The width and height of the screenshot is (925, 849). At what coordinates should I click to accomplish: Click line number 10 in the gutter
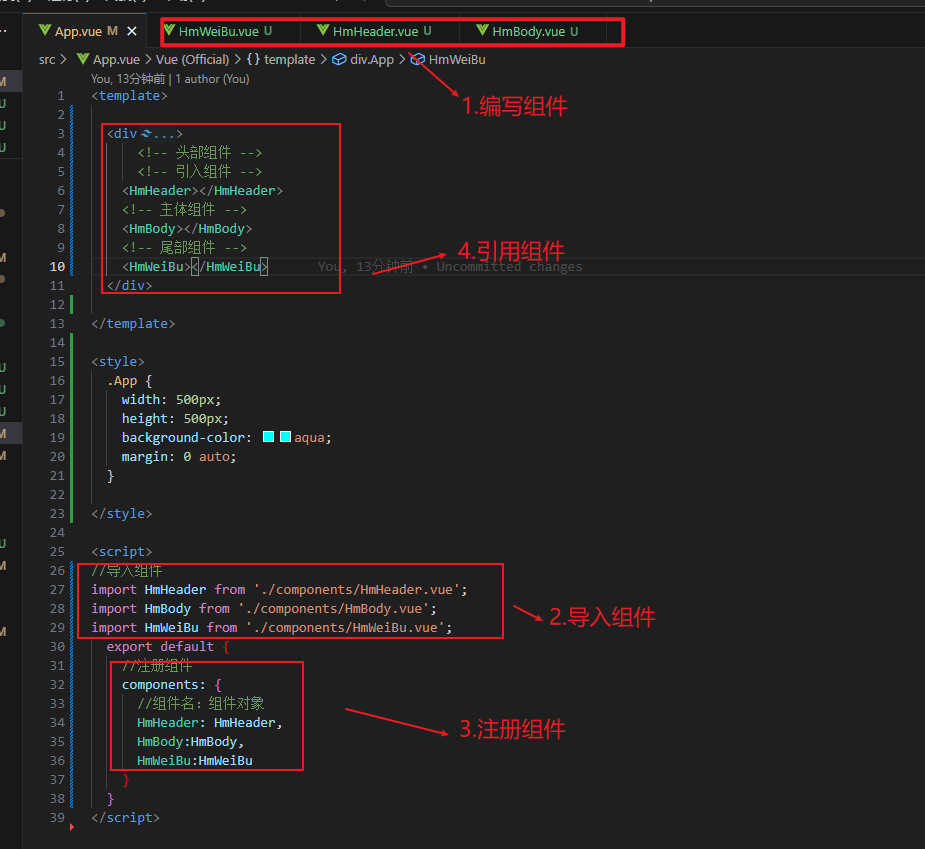click(x=57, y=267)
